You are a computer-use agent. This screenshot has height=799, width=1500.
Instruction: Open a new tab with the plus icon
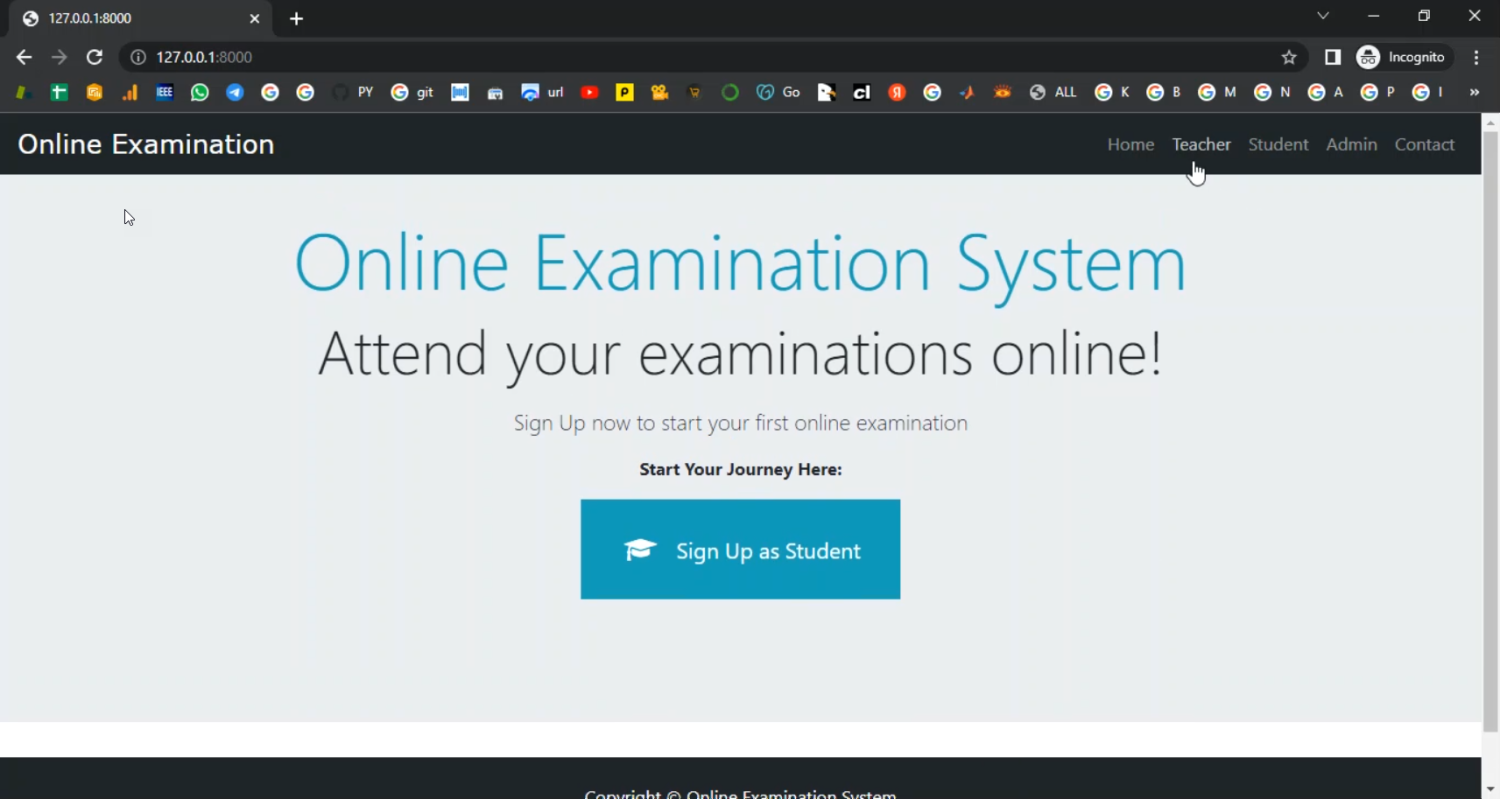tap(296, 18)
